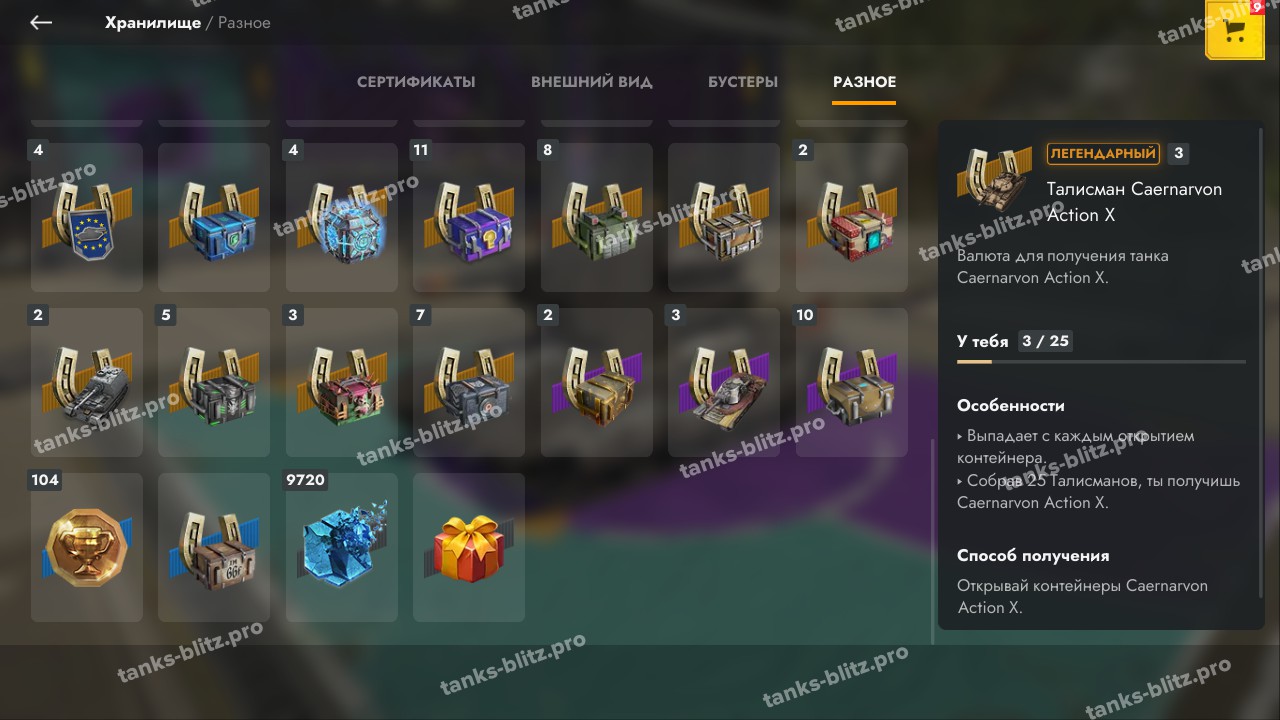Open the shopping cart store icon

[1235, 30]
